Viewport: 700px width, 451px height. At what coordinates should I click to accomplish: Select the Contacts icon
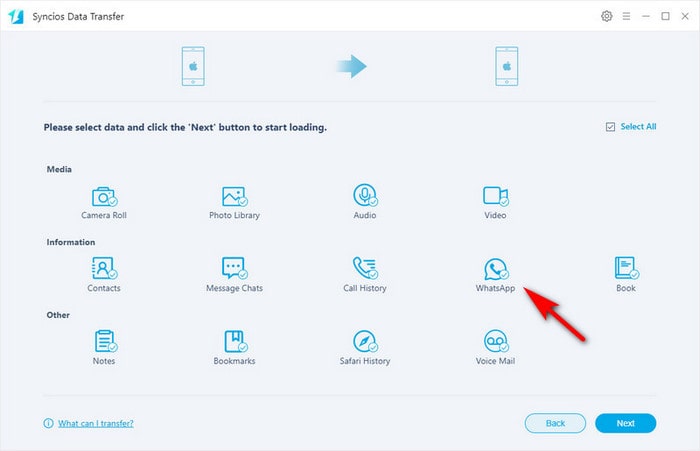click(104, 268)
